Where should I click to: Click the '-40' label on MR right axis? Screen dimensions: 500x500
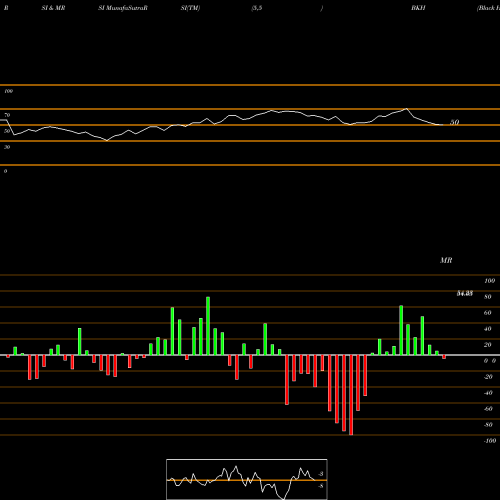(488, 393)
